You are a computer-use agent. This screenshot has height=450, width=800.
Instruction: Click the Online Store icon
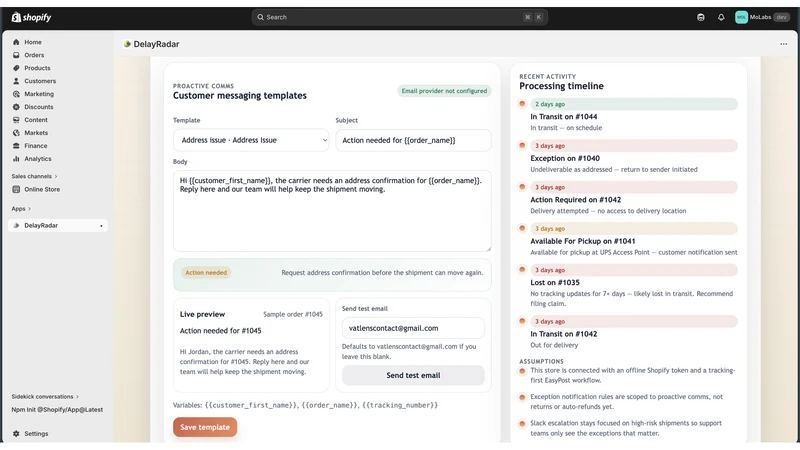pyautogui.click(x=16, y=189)
